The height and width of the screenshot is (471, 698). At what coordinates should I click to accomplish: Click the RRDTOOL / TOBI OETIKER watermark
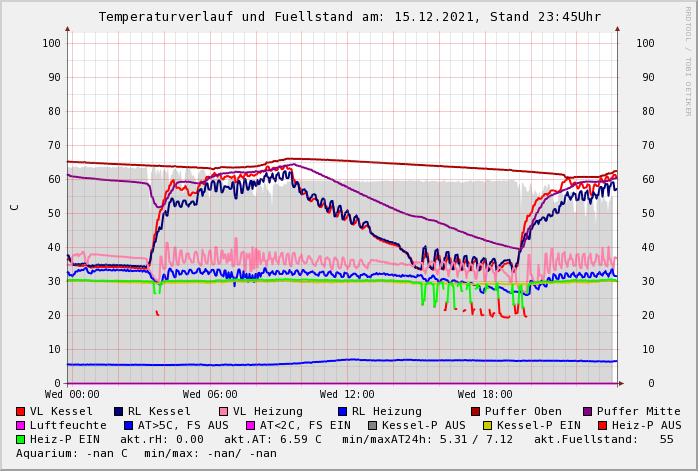[688, 60]
